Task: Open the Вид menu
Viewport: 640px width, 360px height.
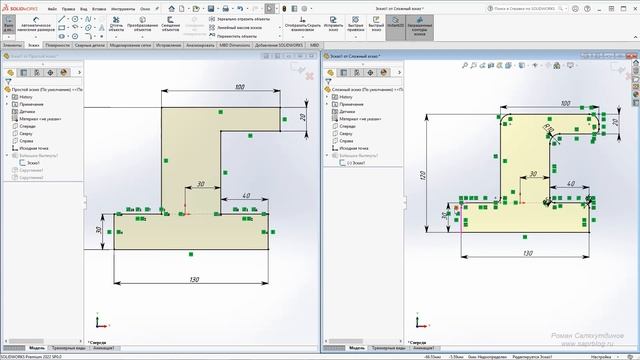Action: [84, 9]
